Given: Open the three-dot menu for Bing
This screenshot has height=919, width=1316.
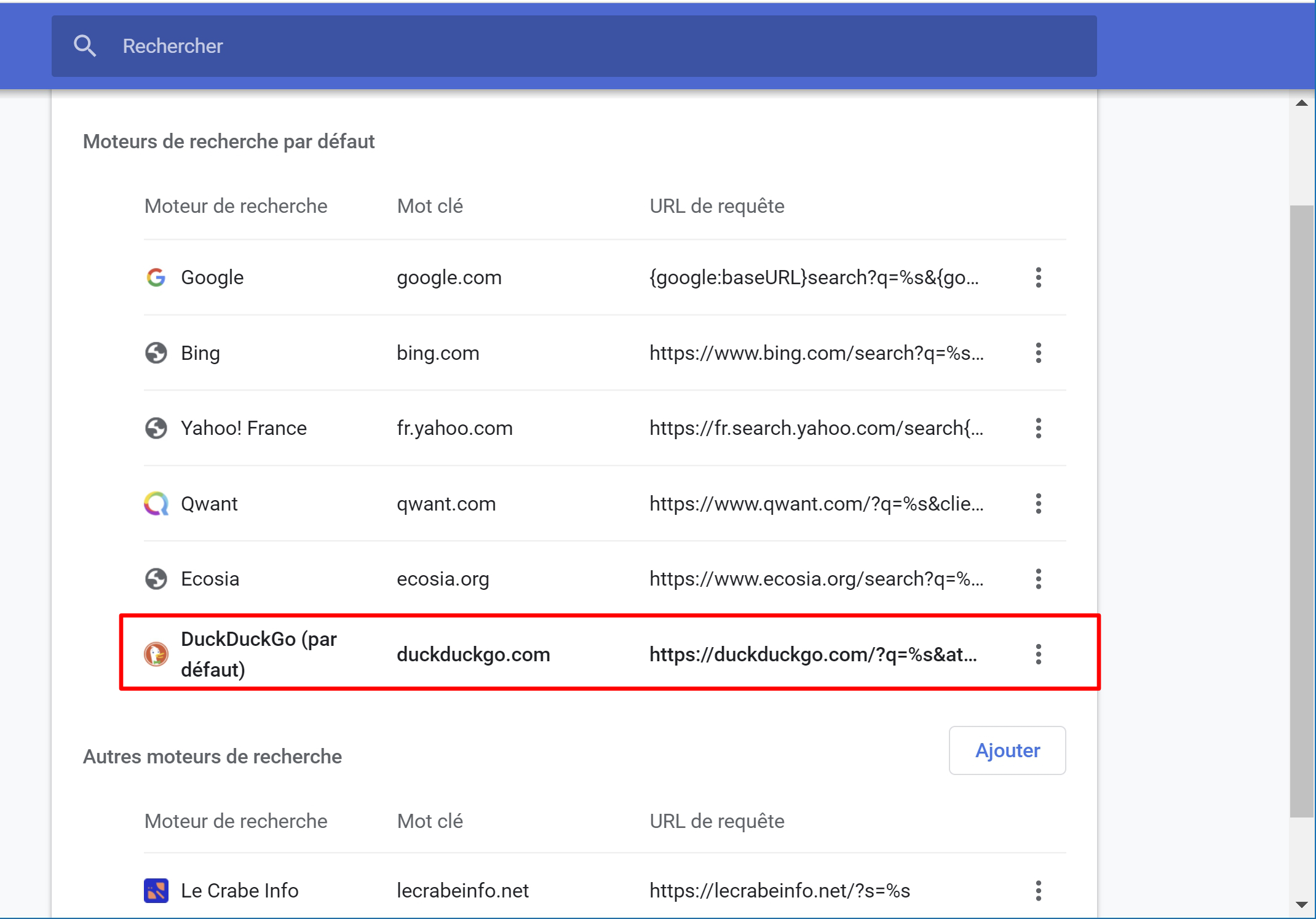Looking at the screenshot, I should (1038, 353).
